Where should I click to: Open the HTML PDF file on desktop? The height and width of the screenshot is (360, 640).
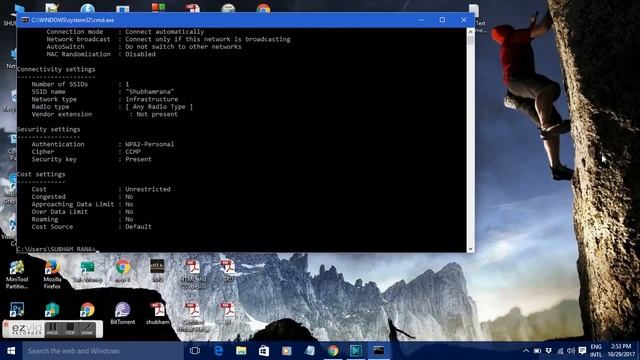pyautogui.click(x=193, y=274)
